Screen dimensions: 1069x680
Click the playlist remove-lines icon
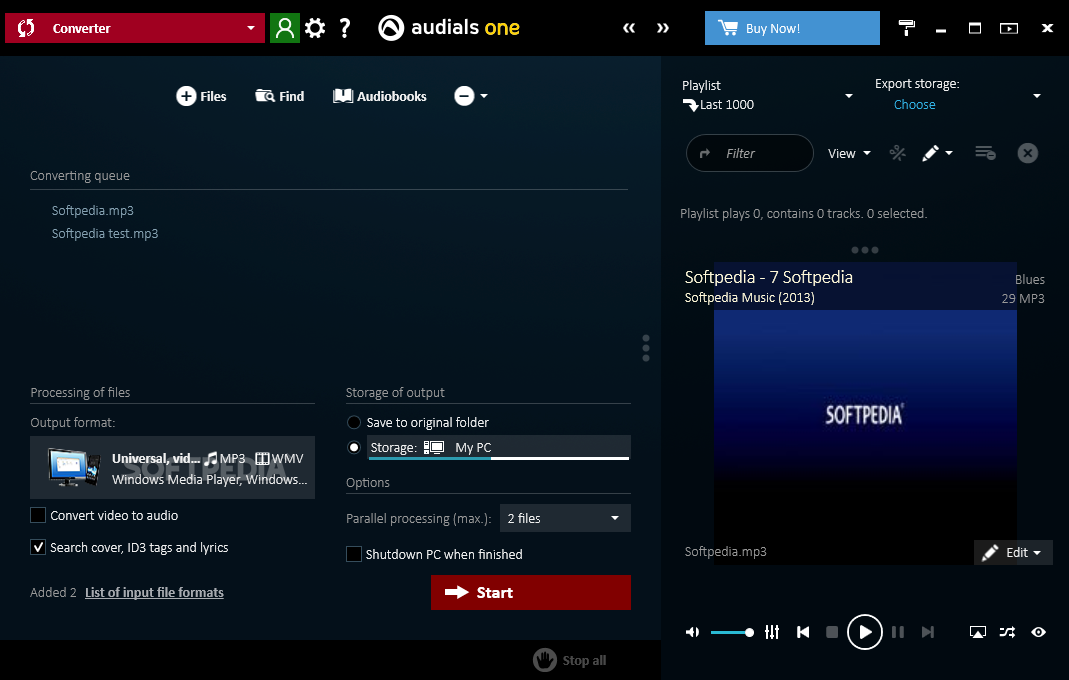985,153
